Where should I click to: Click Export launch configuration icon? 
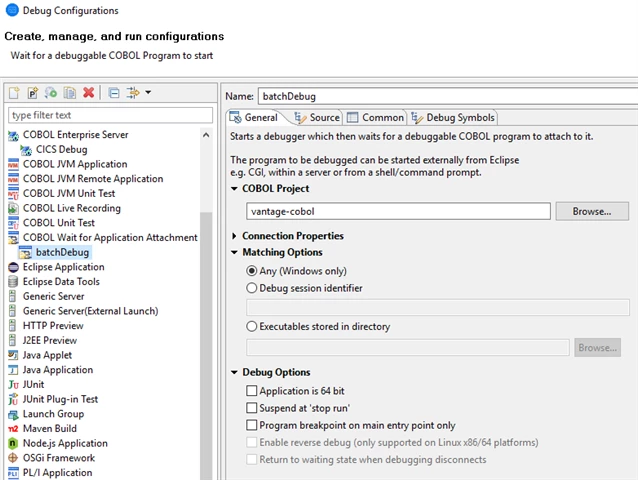[51, 93]
